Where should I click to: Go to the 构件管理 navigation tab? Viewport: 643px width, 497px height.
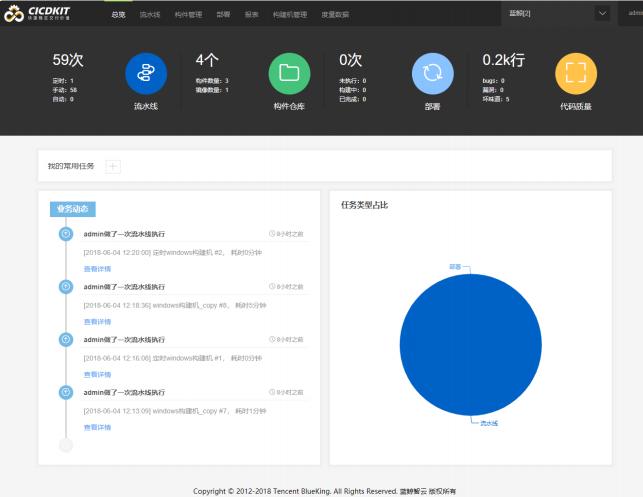click(188, 15)
